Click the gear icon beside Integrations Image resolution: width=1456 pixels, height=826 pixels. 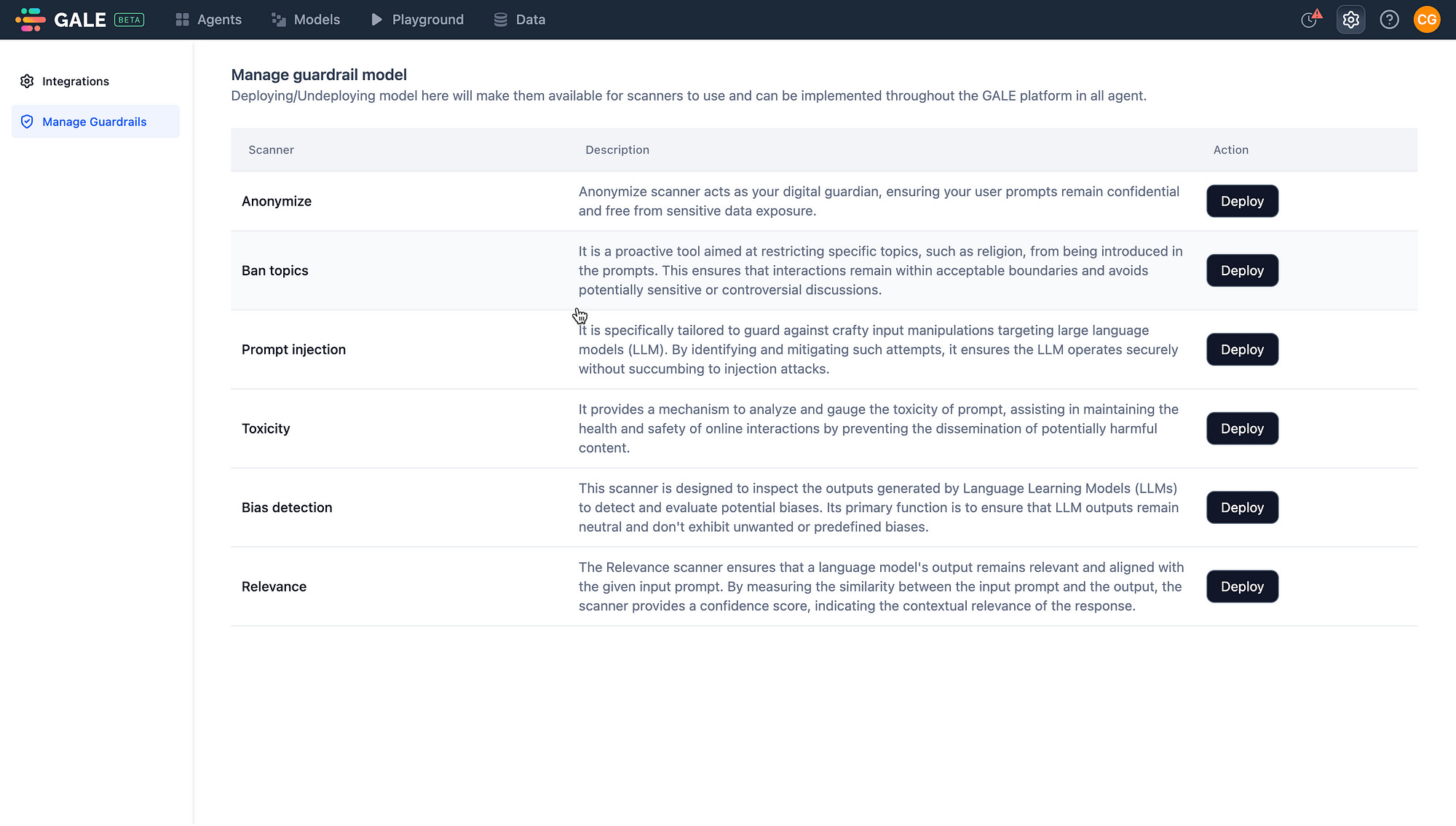(27, 81)
